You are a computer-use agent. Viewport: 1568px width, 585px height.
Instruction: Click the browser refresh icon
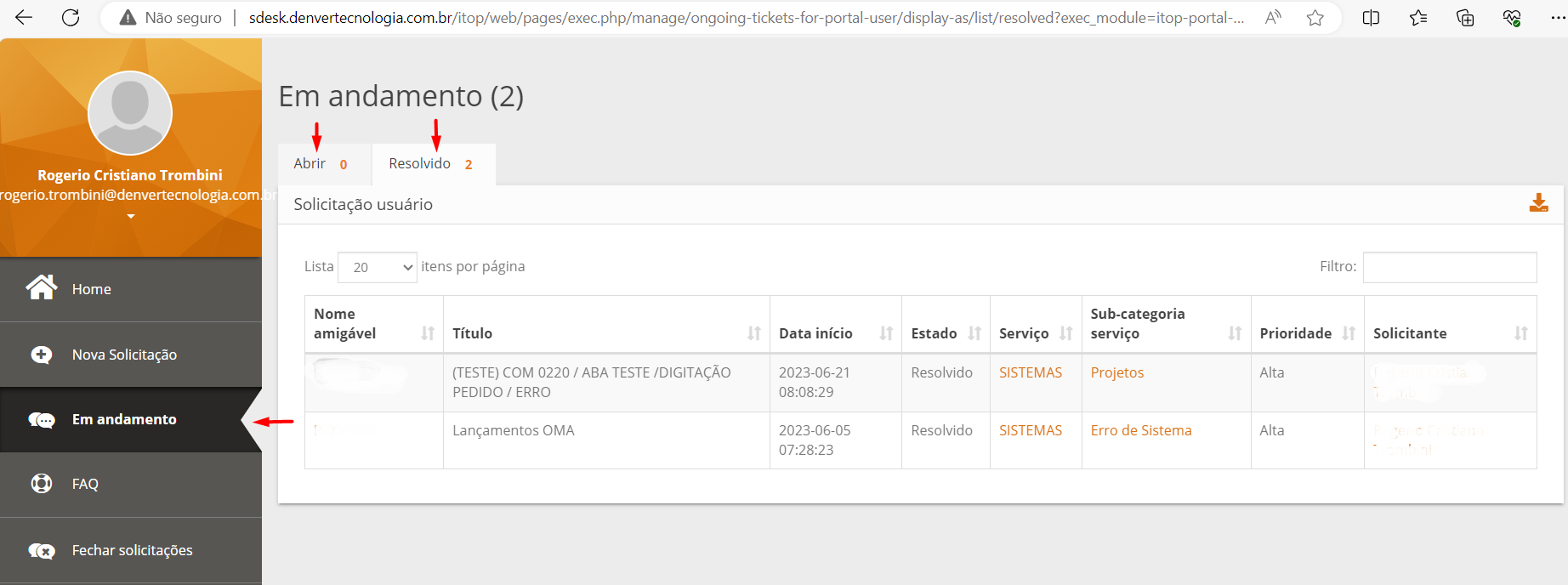[71, 18]
